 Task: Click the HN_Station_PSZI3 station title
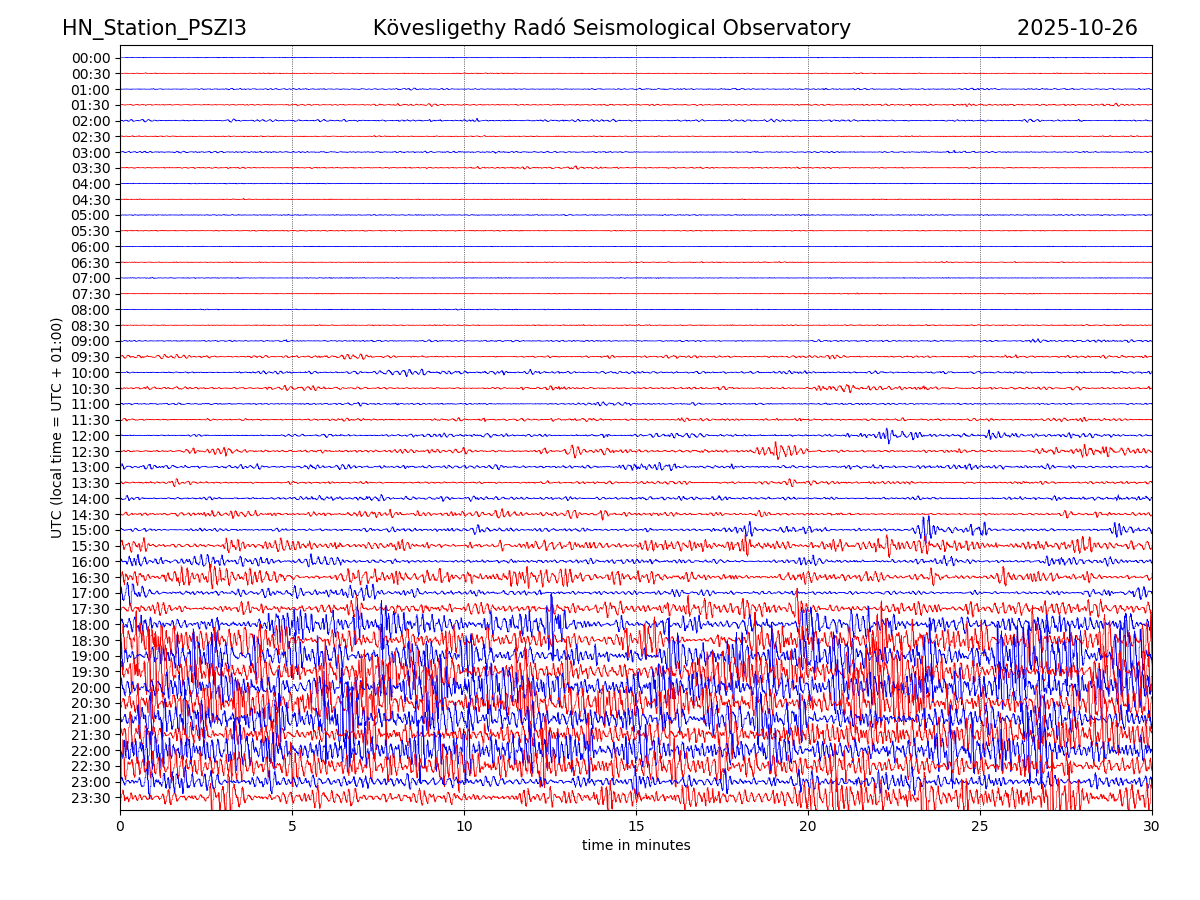coord(154,28)
